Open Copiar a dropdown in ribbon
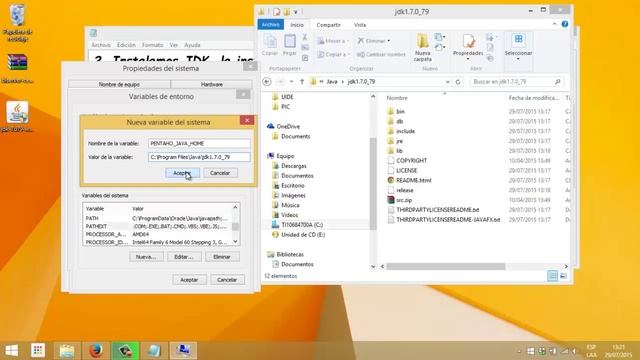Image resolution: width=640 pixels, height=360 pixels. click(x=333, y=54)
